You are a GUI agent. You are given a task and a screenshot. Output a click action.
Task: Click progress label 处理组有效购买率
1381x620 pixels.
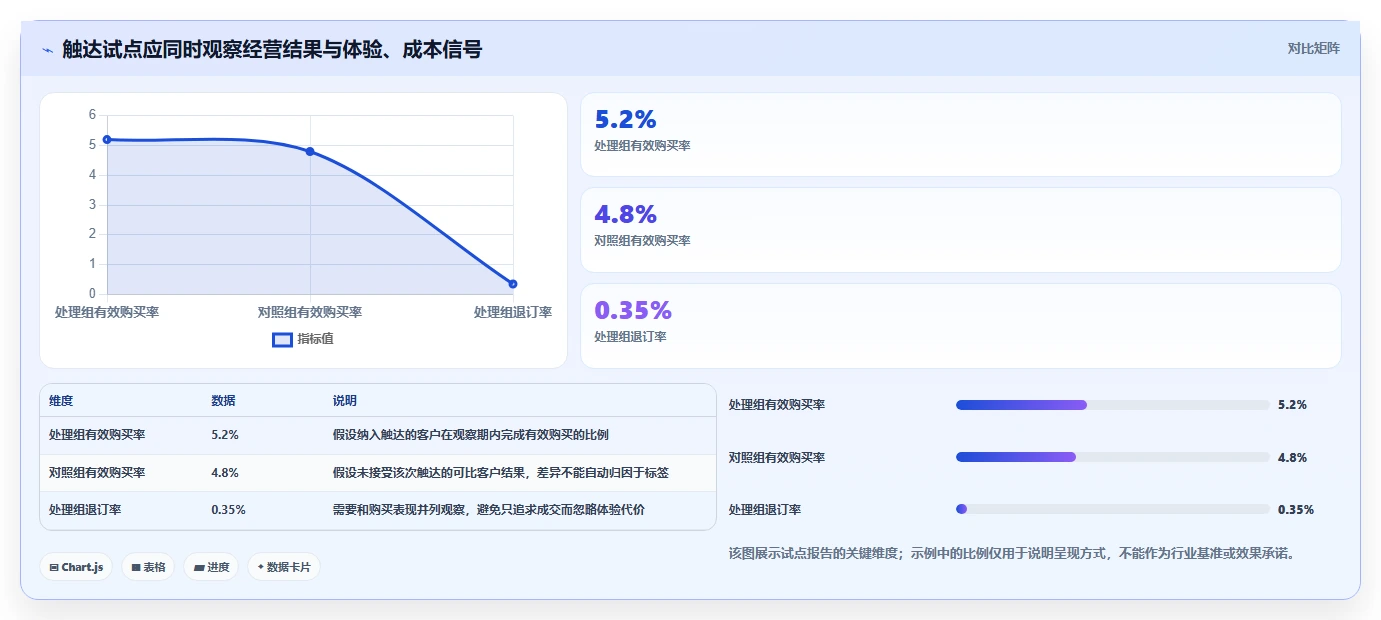pos(777,405)
